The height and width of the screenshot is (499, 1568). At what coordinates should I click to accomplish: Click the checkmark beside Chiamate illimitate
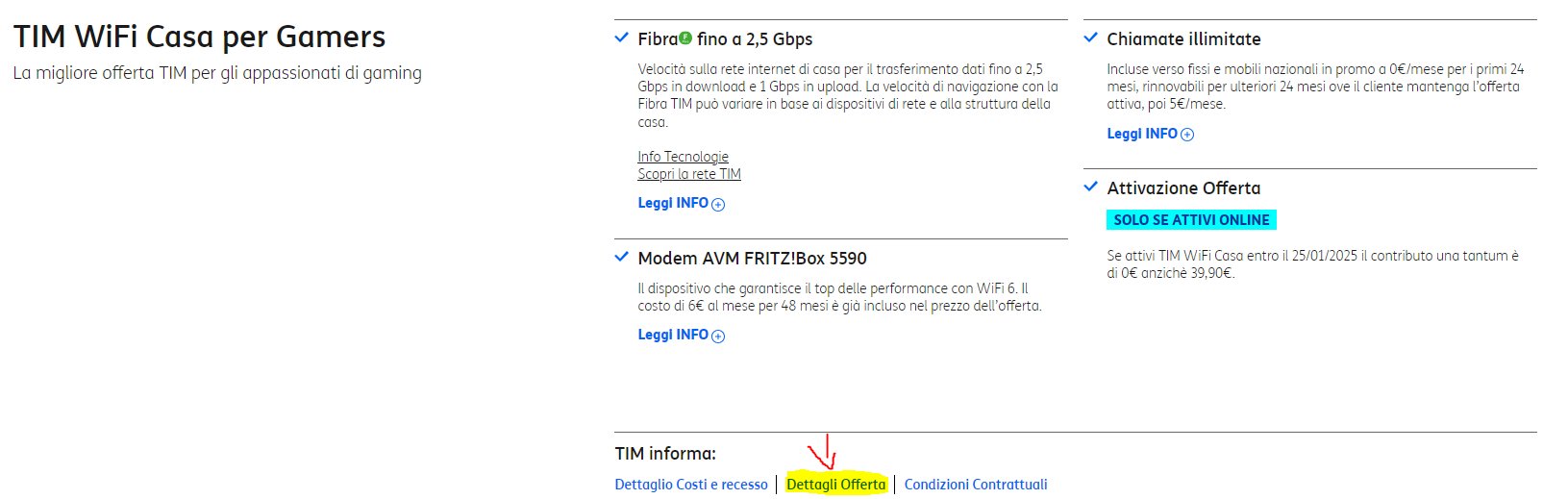pos(1090,38)
